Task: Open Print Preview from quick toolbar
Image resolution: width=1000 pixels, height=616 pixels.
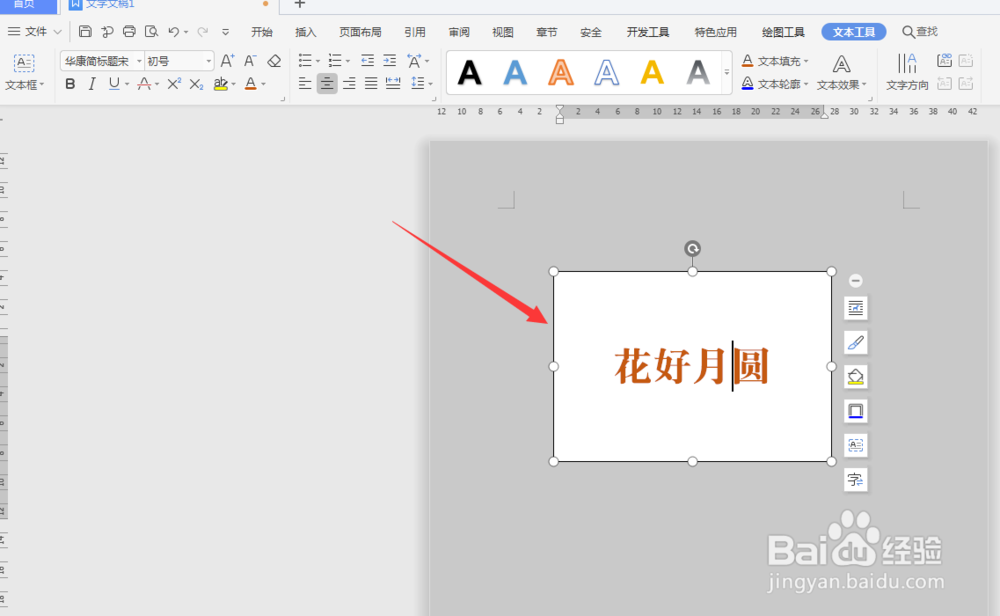Action: (151, 31)
